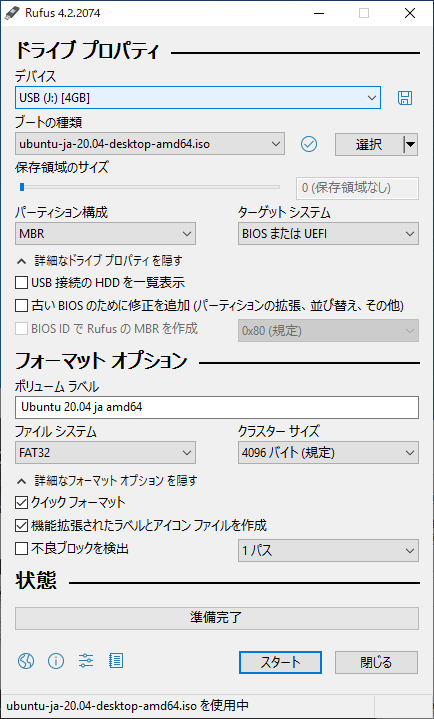Open language selection globe icon
Viewport: 434px width, 719px height.
[26, 661]
